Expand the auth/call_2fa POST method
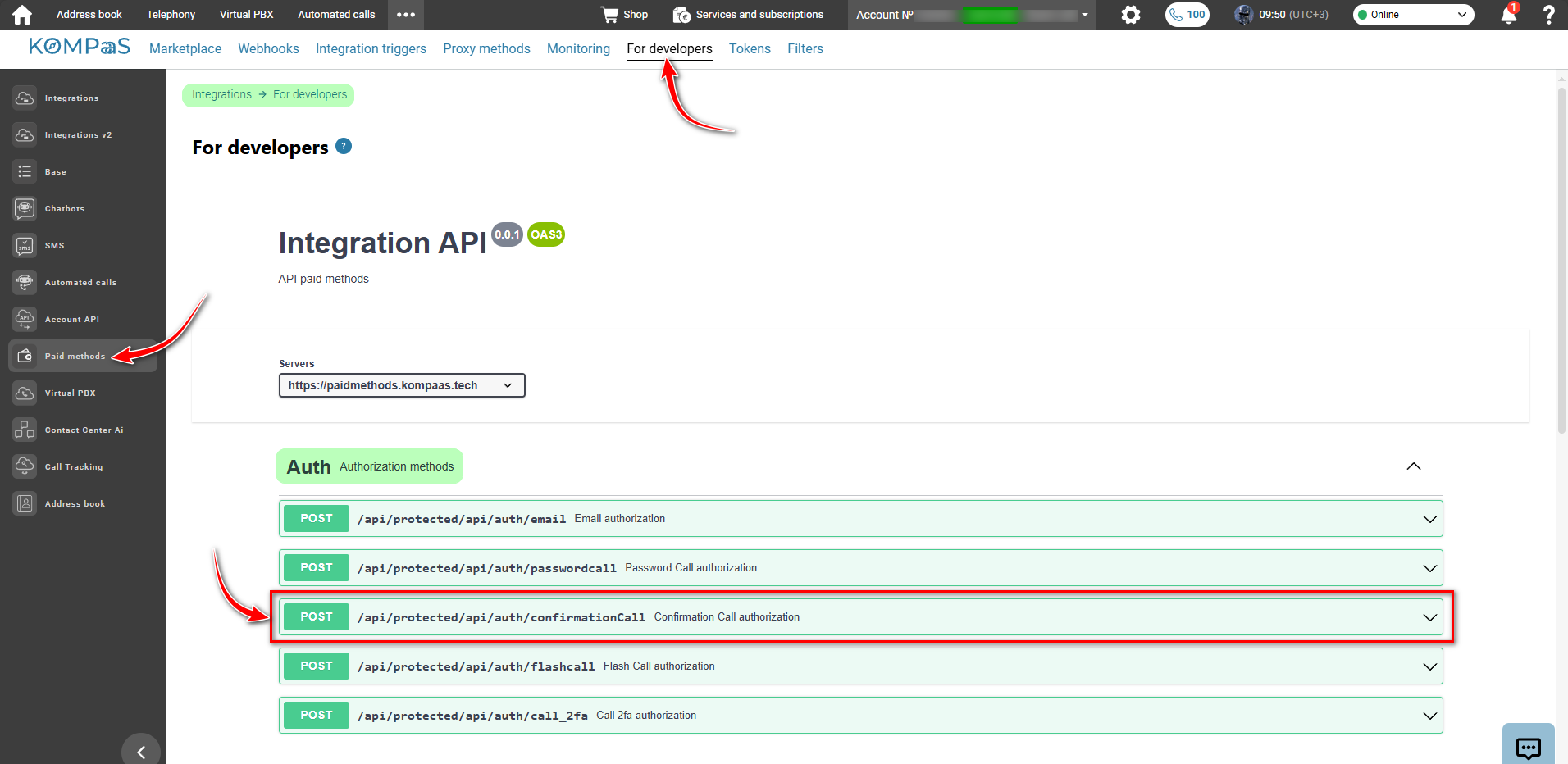 pyautogui.click(x=861, y=716)
